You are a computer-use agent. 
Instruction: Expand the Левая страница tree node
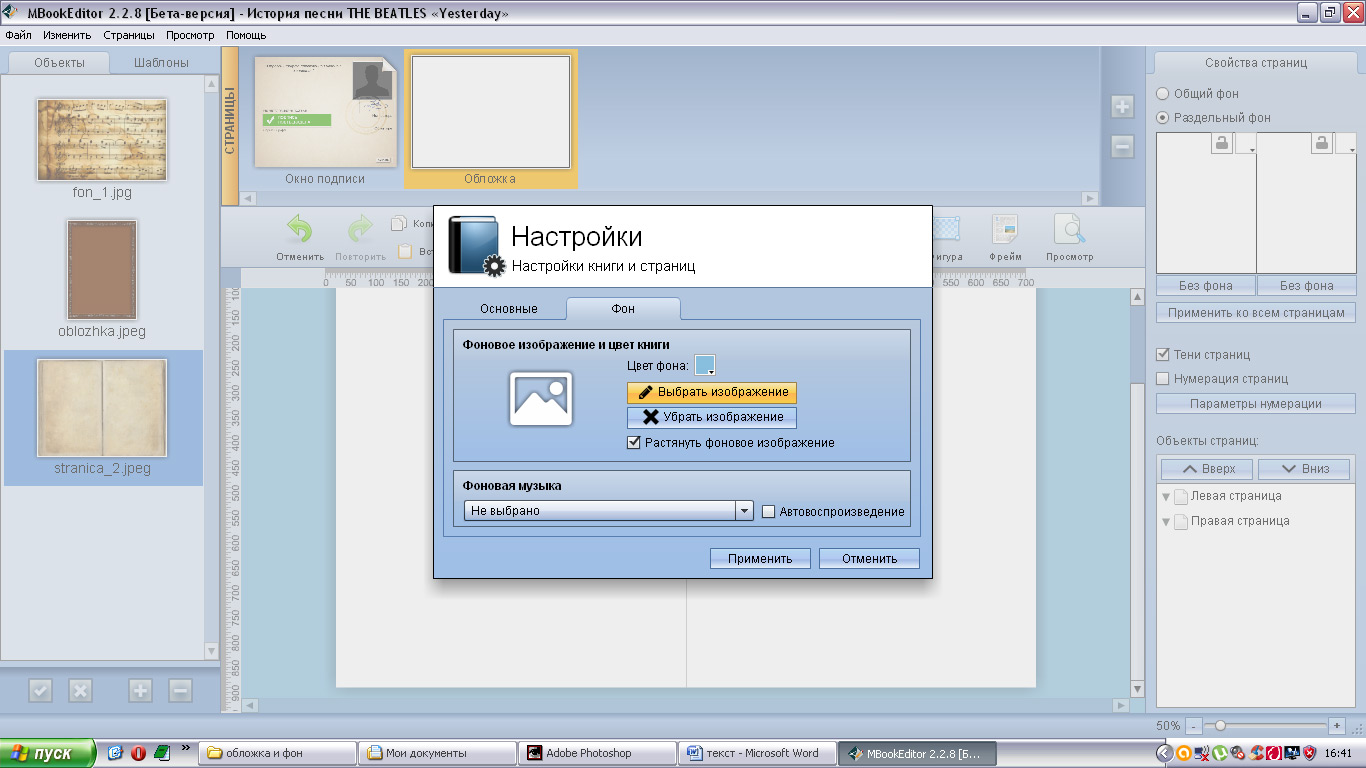pyautogui.click(x=1166, y=496)
